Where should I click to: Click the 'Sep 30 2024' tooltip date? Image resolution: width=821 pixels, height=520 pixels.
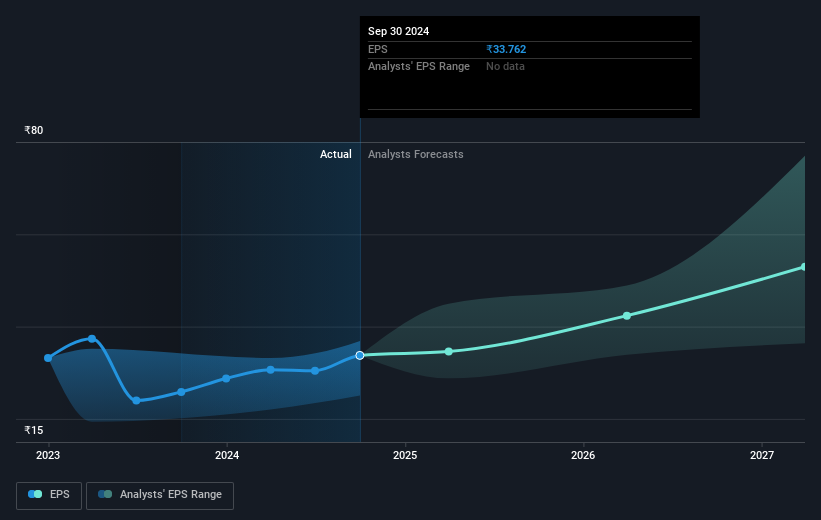[x=398, y=31]
